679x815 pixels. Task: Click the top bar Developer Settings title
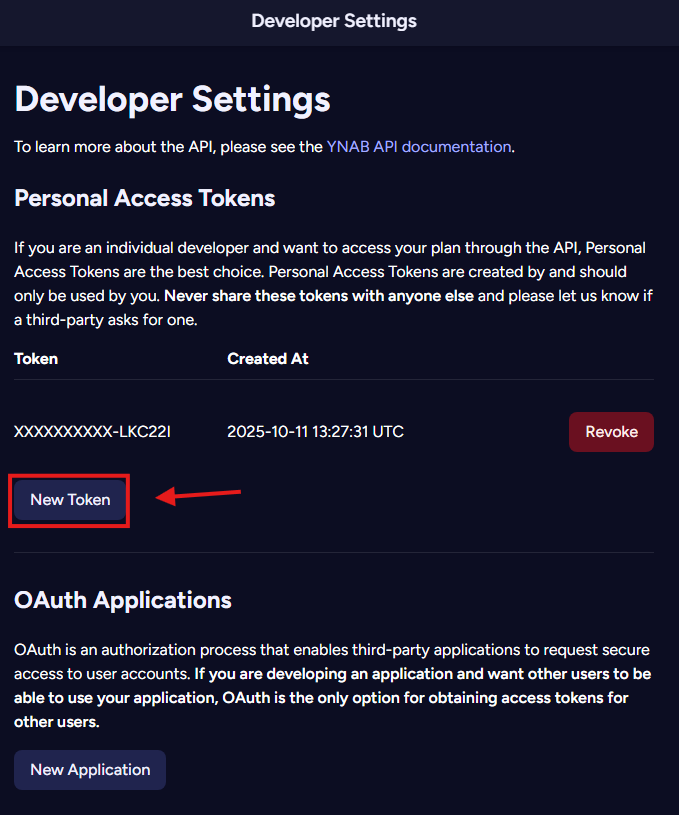click(x=334, y=21)
